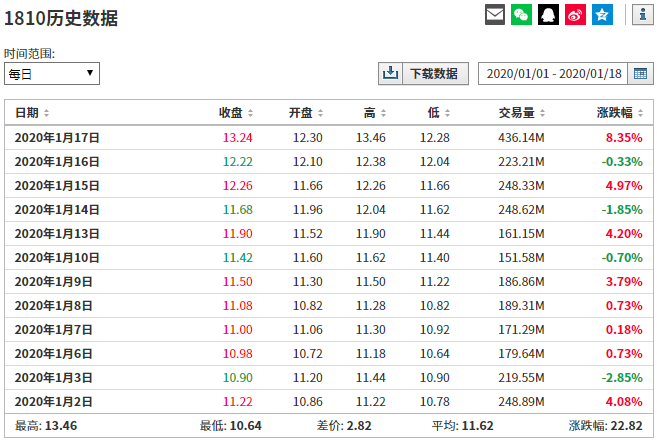Click the download tray icon
657x441 pixels.
click(390, 73)
